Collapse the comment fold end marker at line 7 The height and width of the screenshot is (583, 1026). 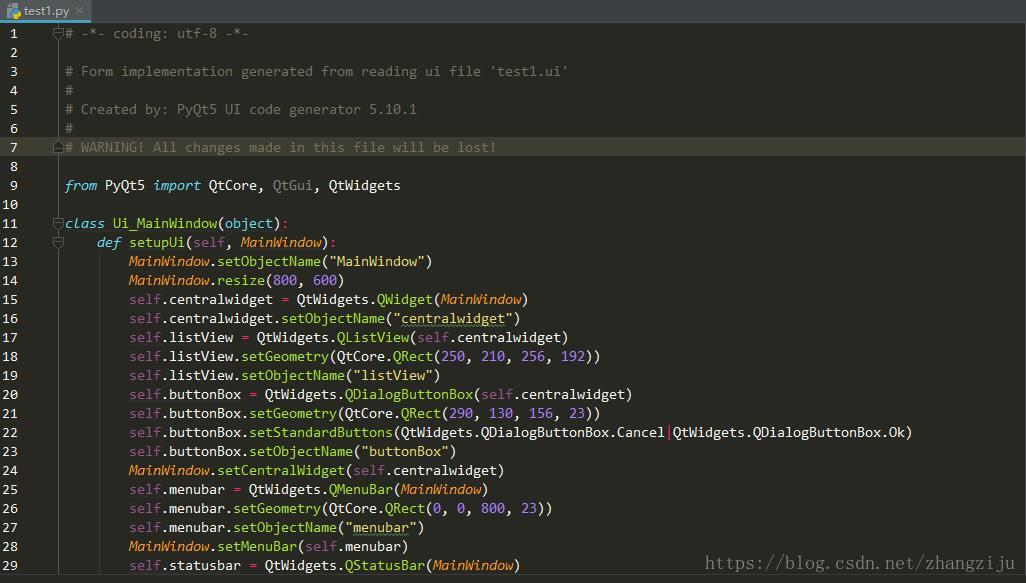pos(58,147)
